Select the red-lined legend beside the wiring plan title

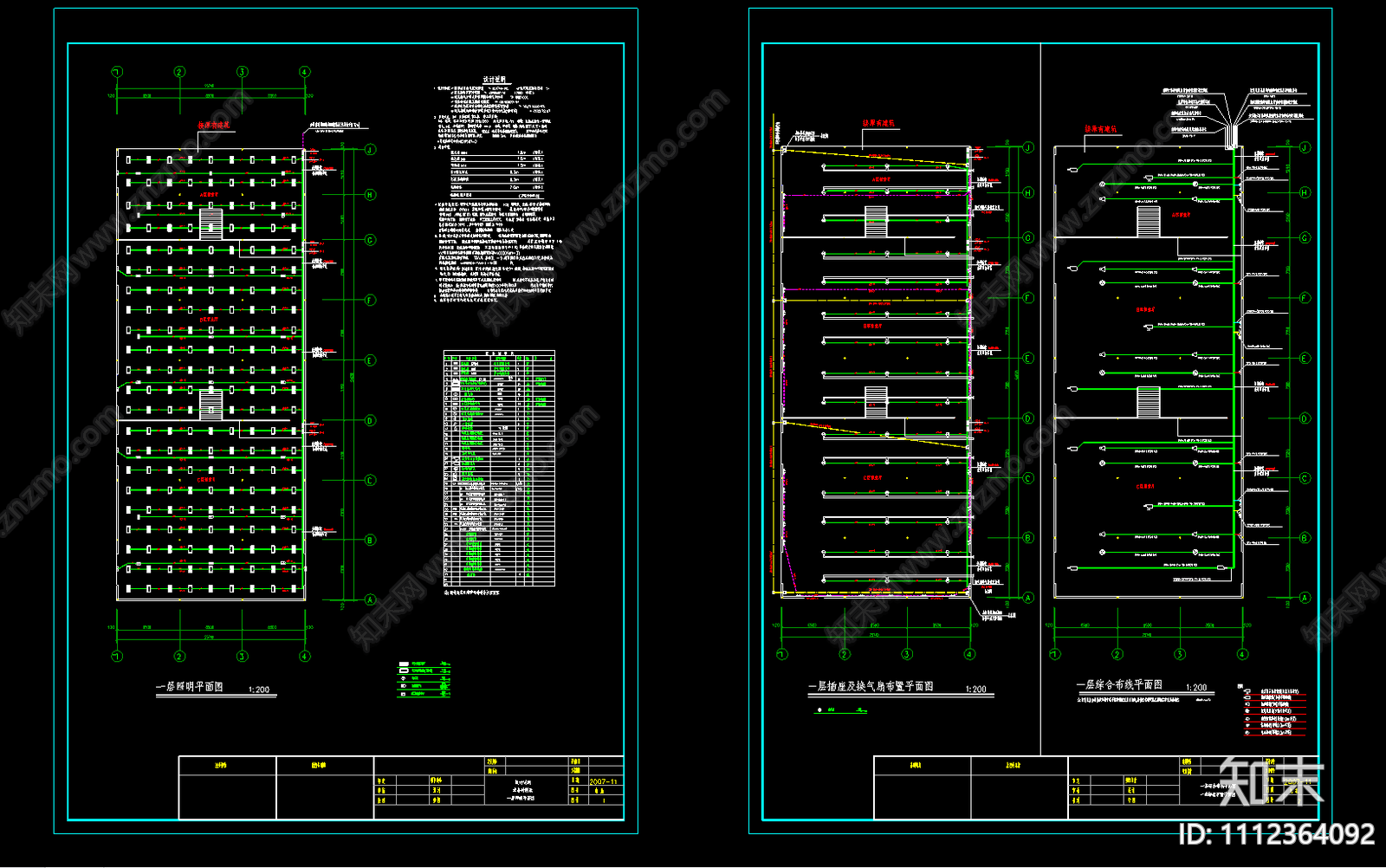point(1274,713)
